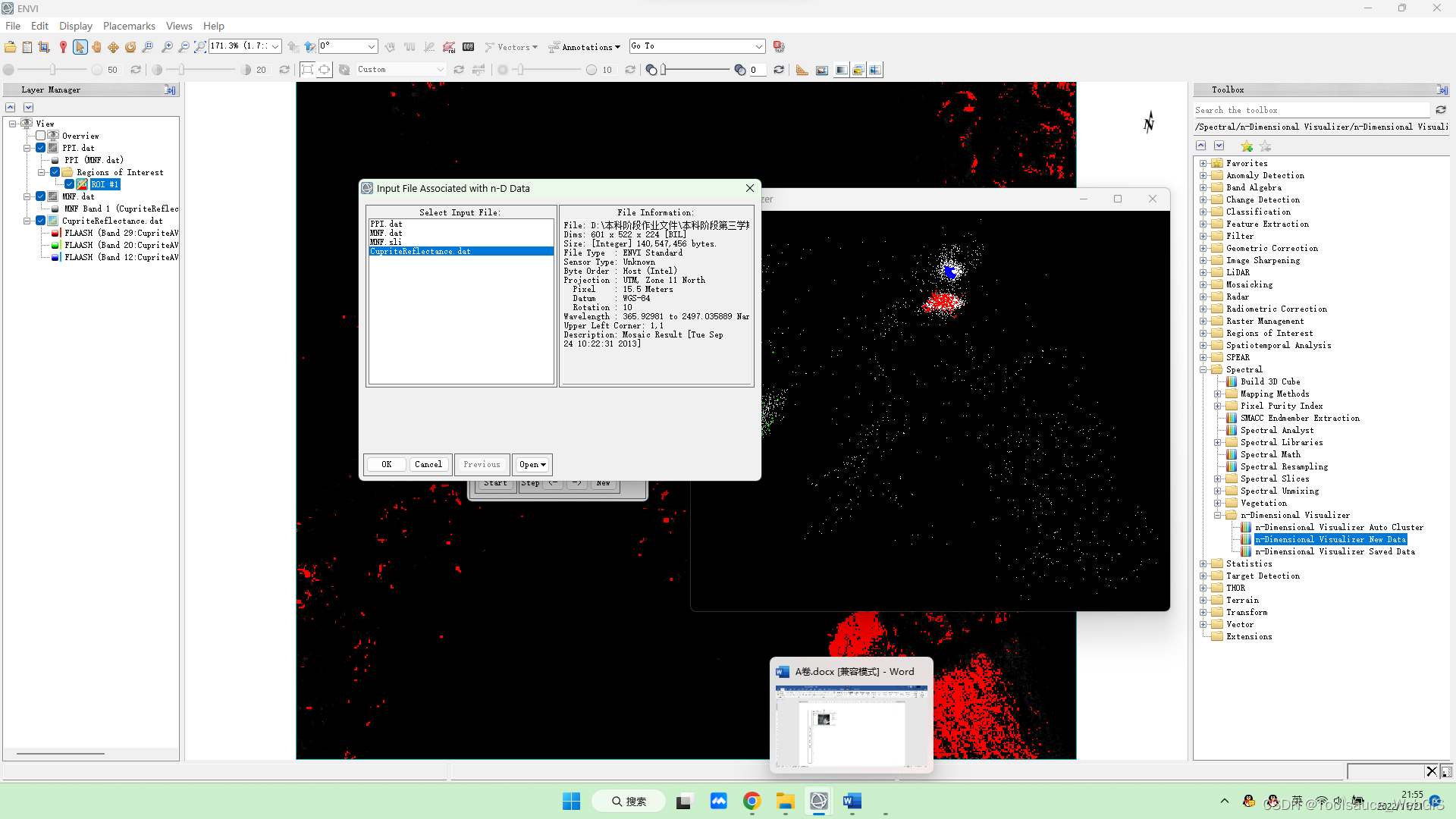The image size is (1456, 819).
Task: Adjust the transparency slider handle
Action: 664,70
